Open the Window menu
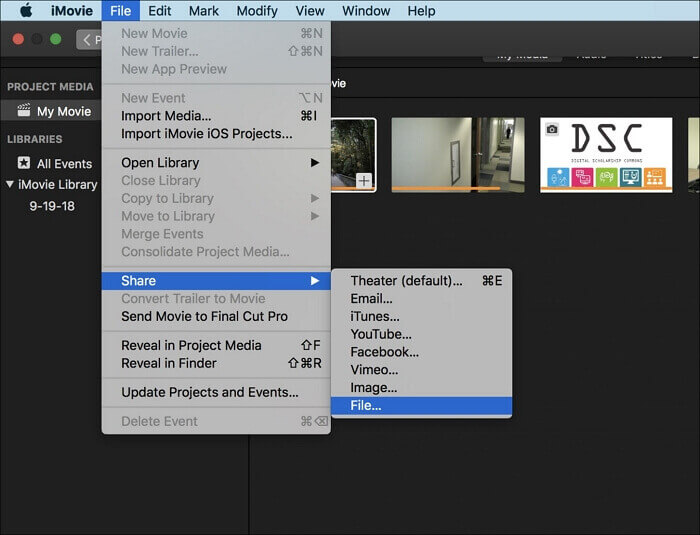 pos(366,11)
